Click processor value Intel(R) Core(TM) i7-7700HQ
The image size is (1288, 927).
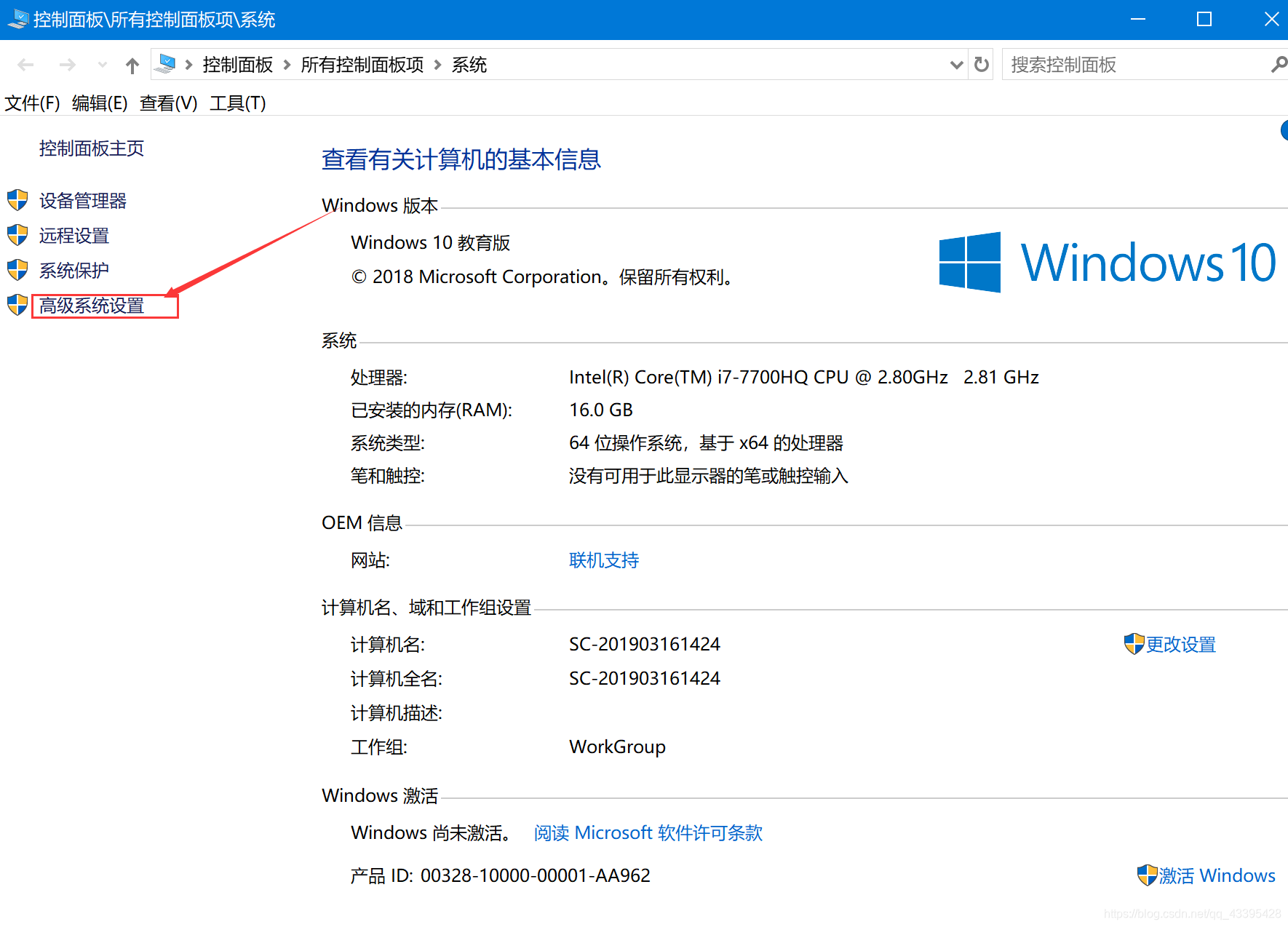coord(804,377)
